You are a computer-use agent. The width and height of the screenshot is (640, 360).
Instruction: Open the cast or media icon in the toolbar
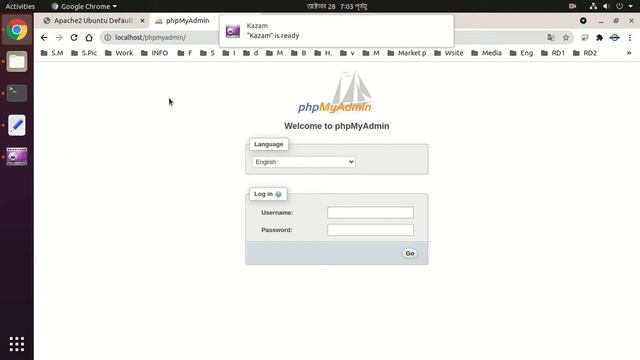point(584,38)
